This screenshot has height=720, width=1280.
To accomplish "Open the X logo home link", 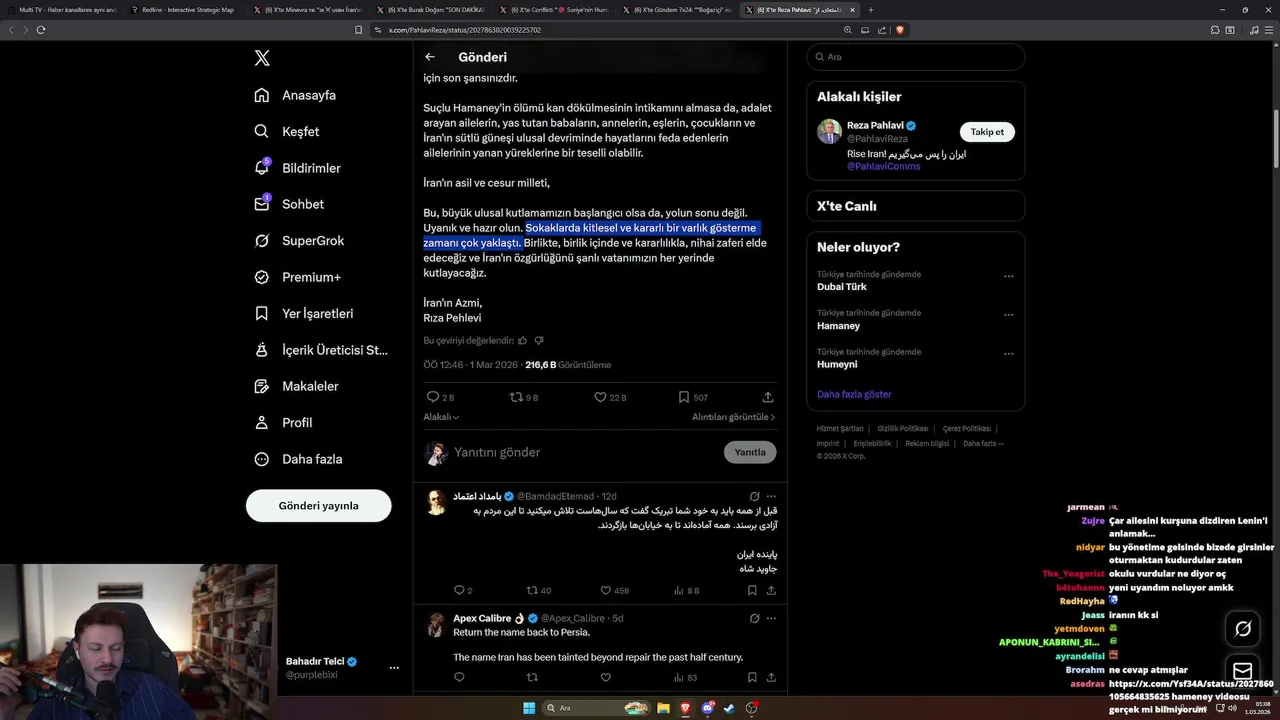I will click(x=262, y=58).
